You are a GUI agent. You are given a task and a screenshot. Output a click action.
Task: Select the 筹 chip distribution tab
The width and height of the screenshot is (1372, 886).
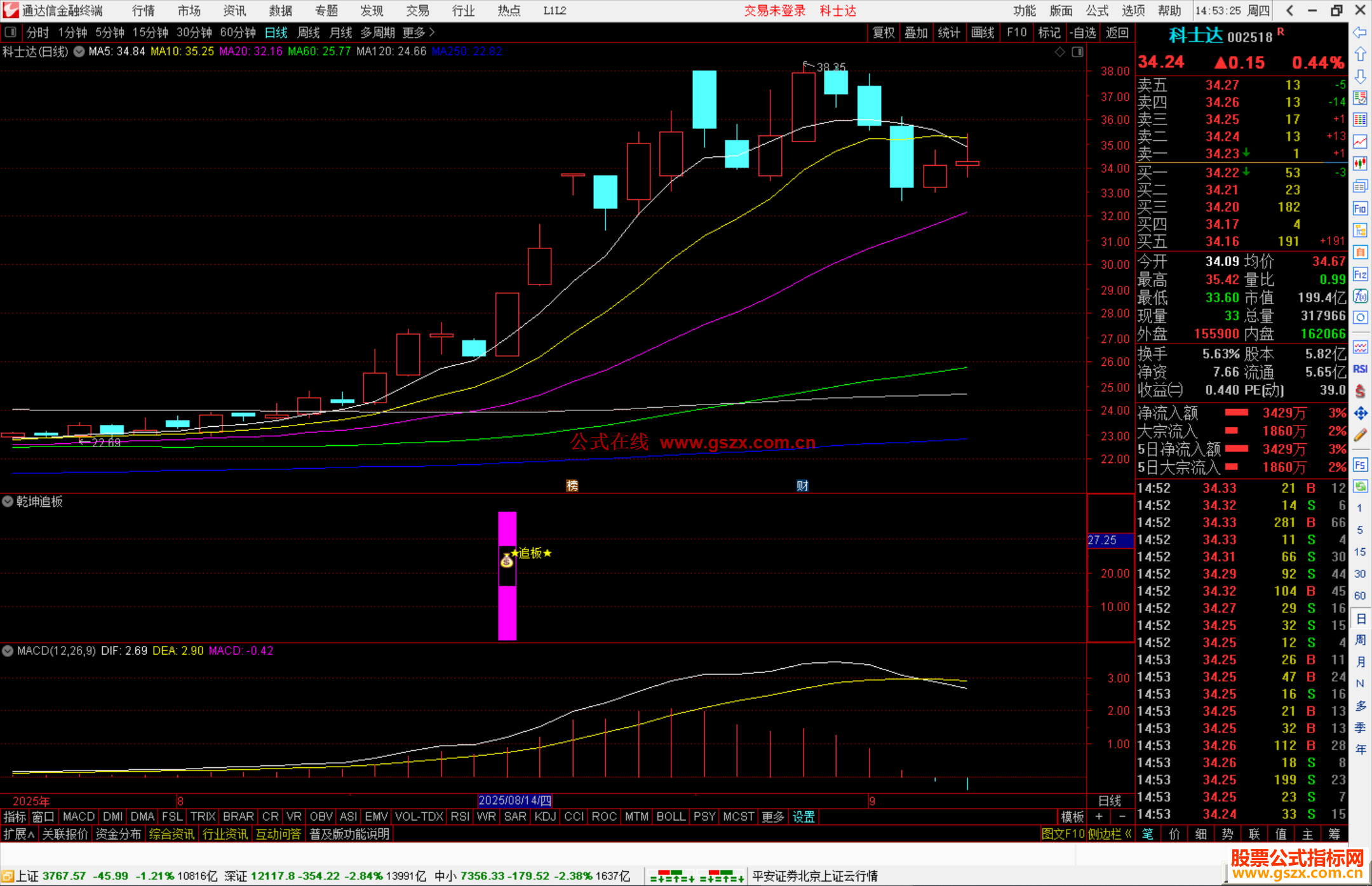point(1334,834)
